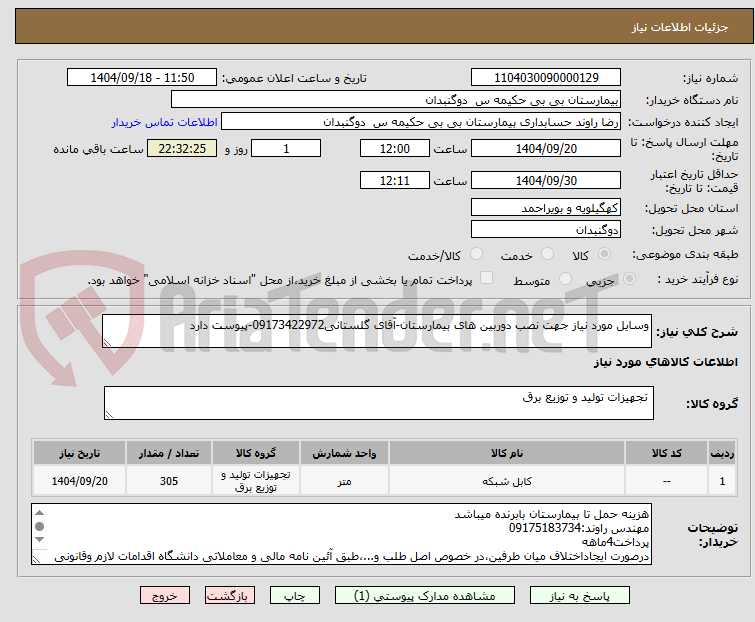Click the quantity cell 305

169,481
